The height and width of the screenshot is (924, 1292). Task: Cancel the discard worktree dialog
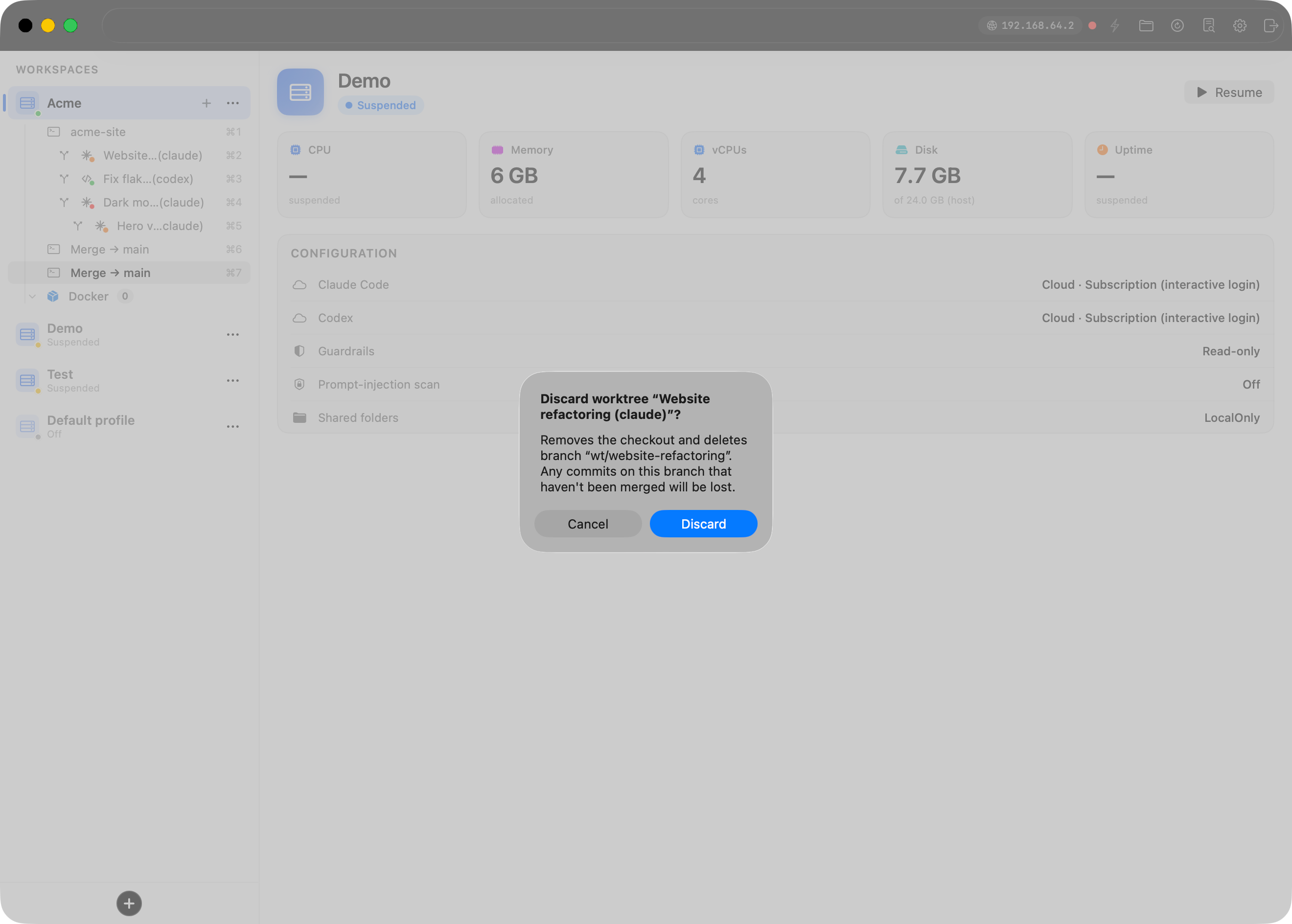click(x=588, y=524)
